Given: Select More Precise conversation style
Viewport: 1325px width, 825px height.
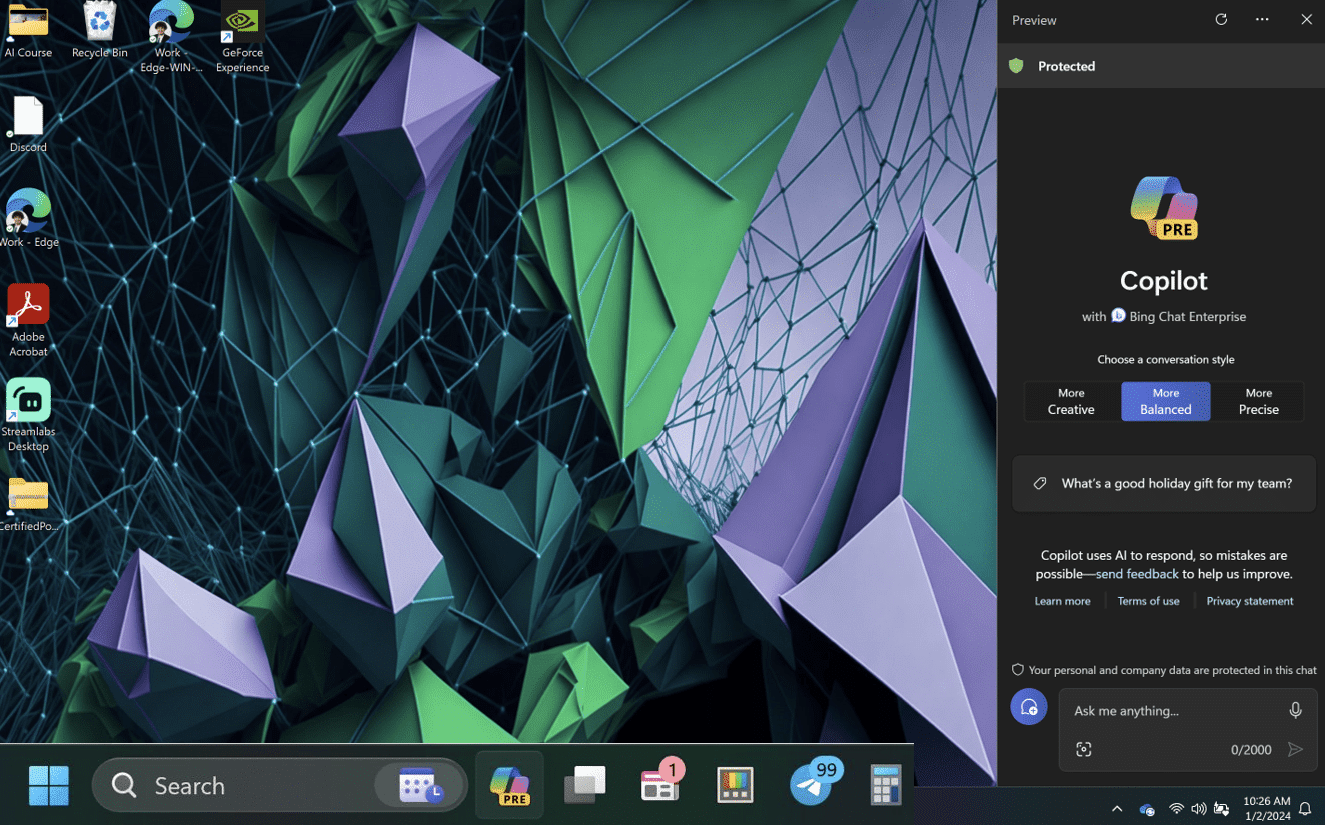Looking at the screenshot, I should pos(1258,401).
